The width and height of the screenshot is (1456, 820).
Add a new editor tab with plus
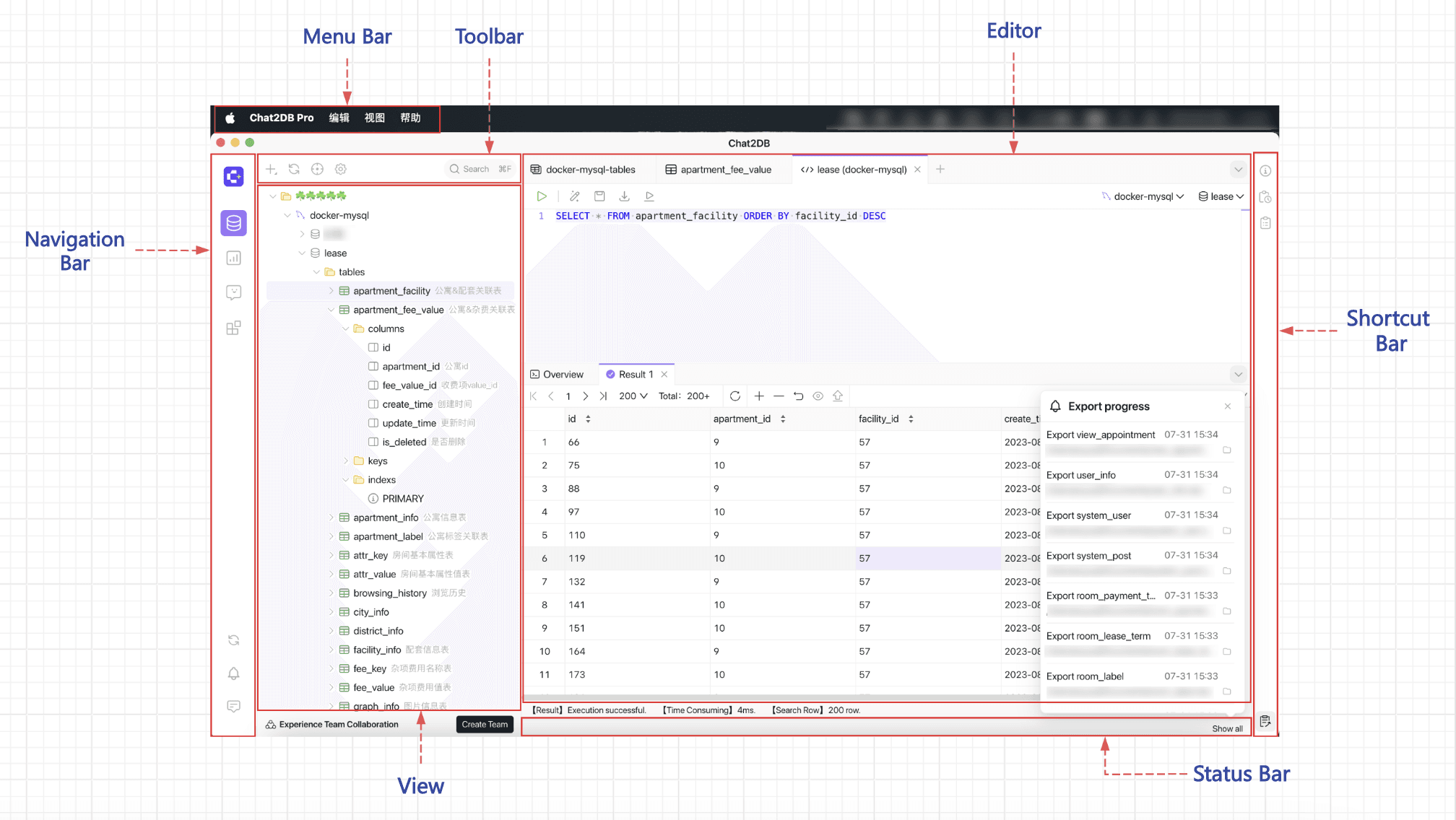940,169
